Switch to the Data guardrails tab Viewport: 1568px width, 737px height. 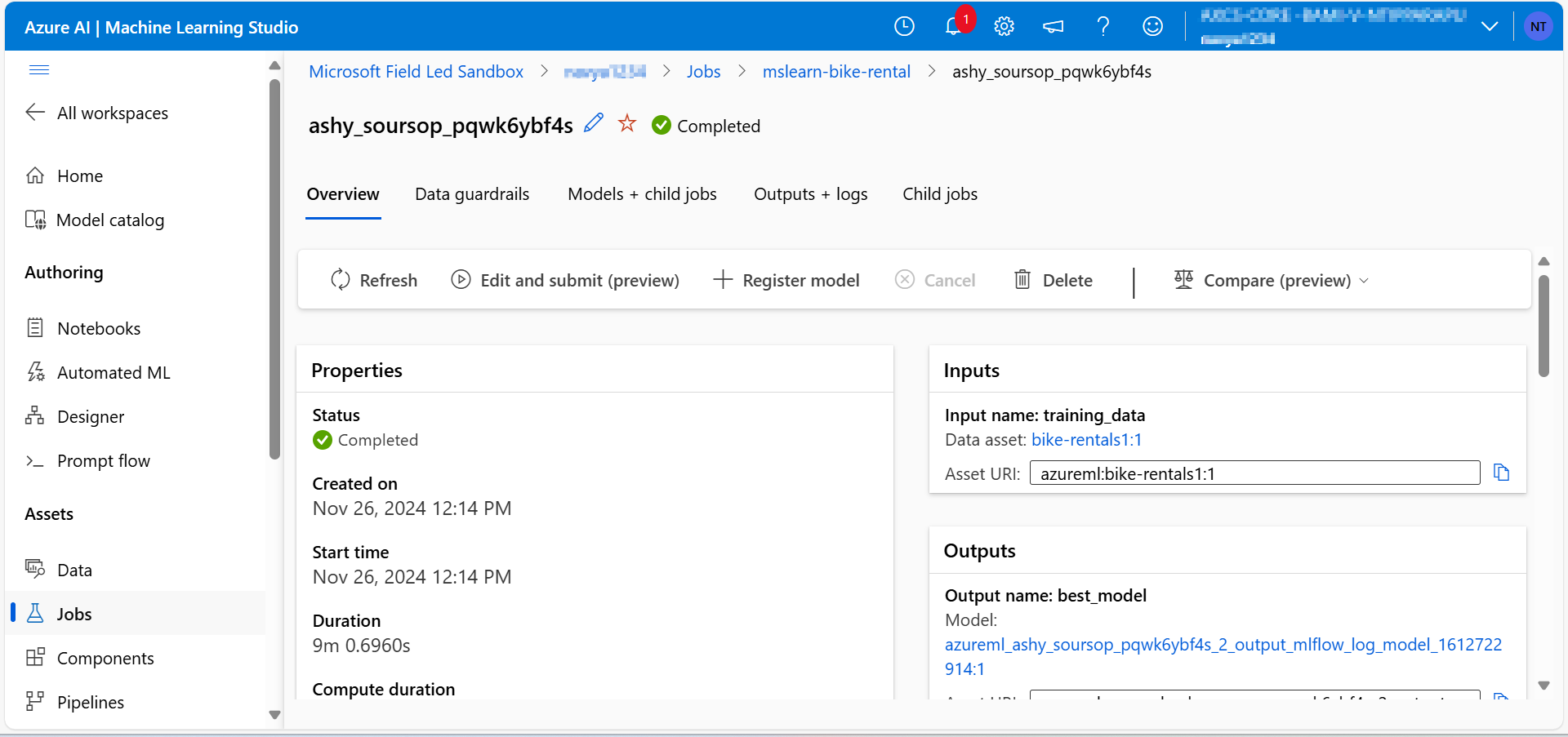[472, 193]
